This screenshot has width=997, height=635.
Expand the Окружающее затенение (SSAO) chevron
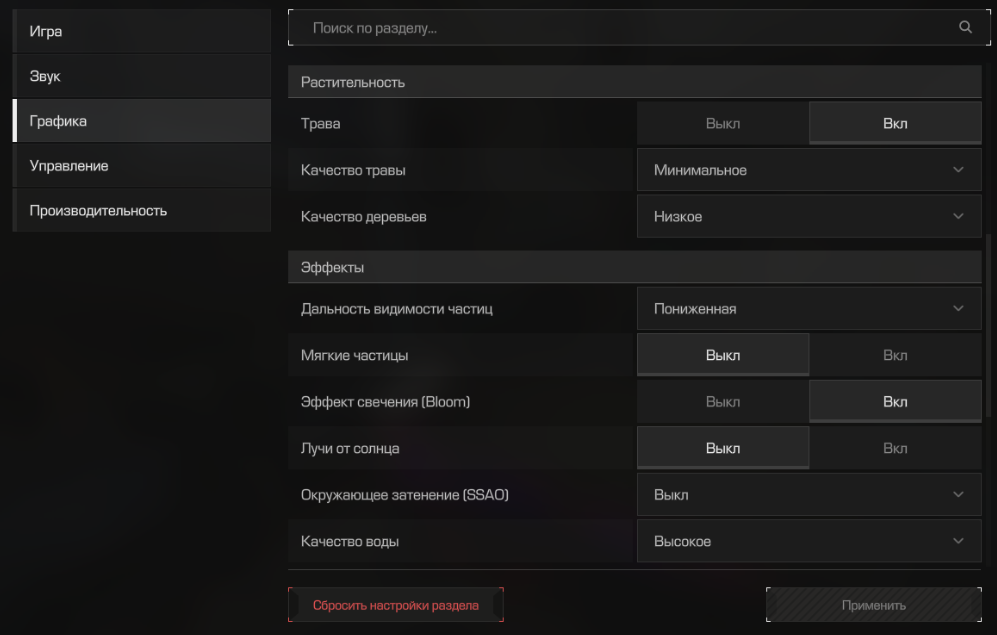[x=958, y=495]
